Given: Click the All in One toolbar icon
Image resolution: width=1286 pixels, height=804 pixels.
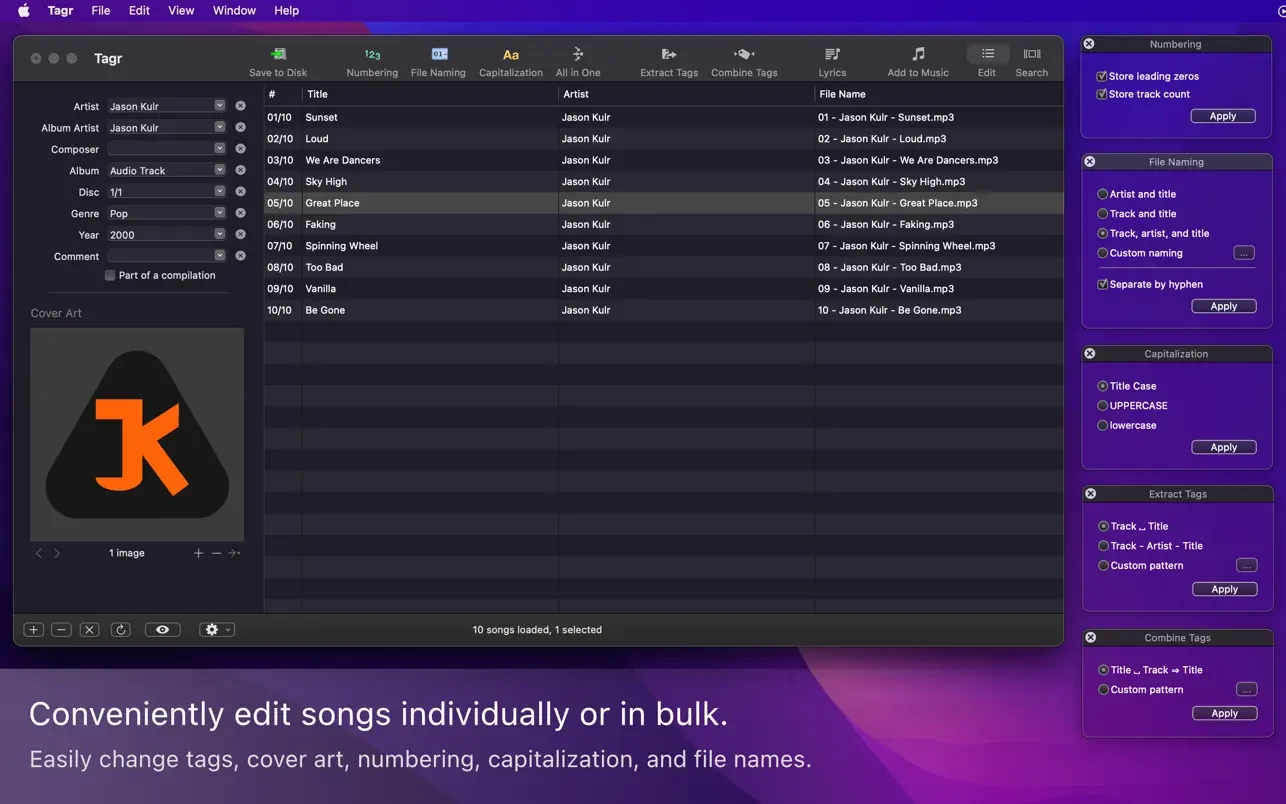Looking at the screenshot, I should [x=577, y=58].
